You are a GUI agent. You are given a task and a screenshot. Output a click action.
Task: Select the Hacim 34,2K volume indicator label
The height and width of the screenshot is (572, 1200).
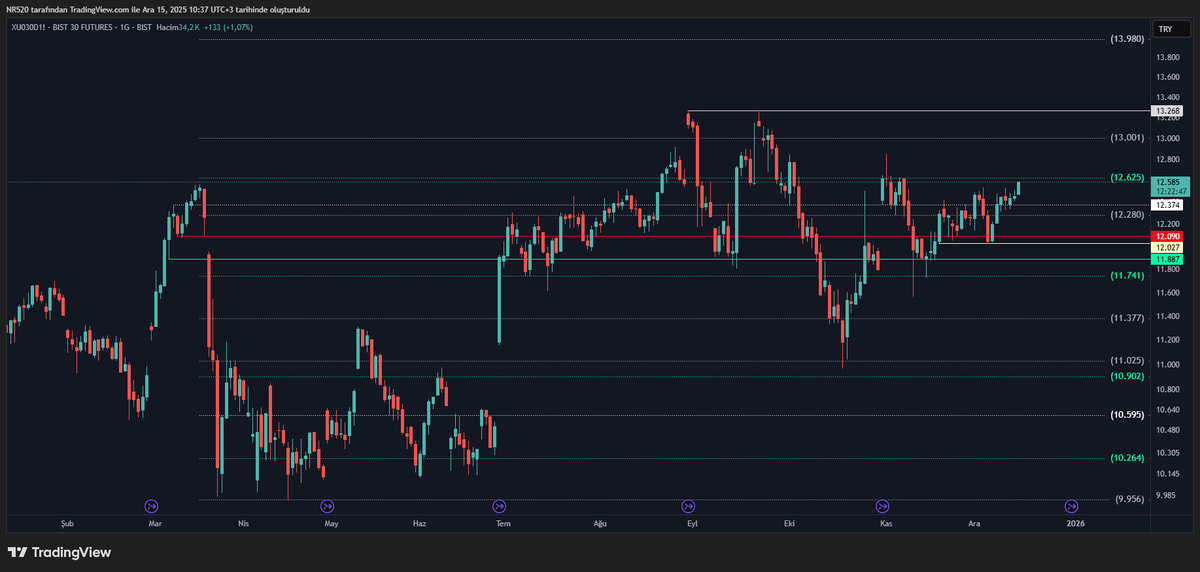(178, 27)
